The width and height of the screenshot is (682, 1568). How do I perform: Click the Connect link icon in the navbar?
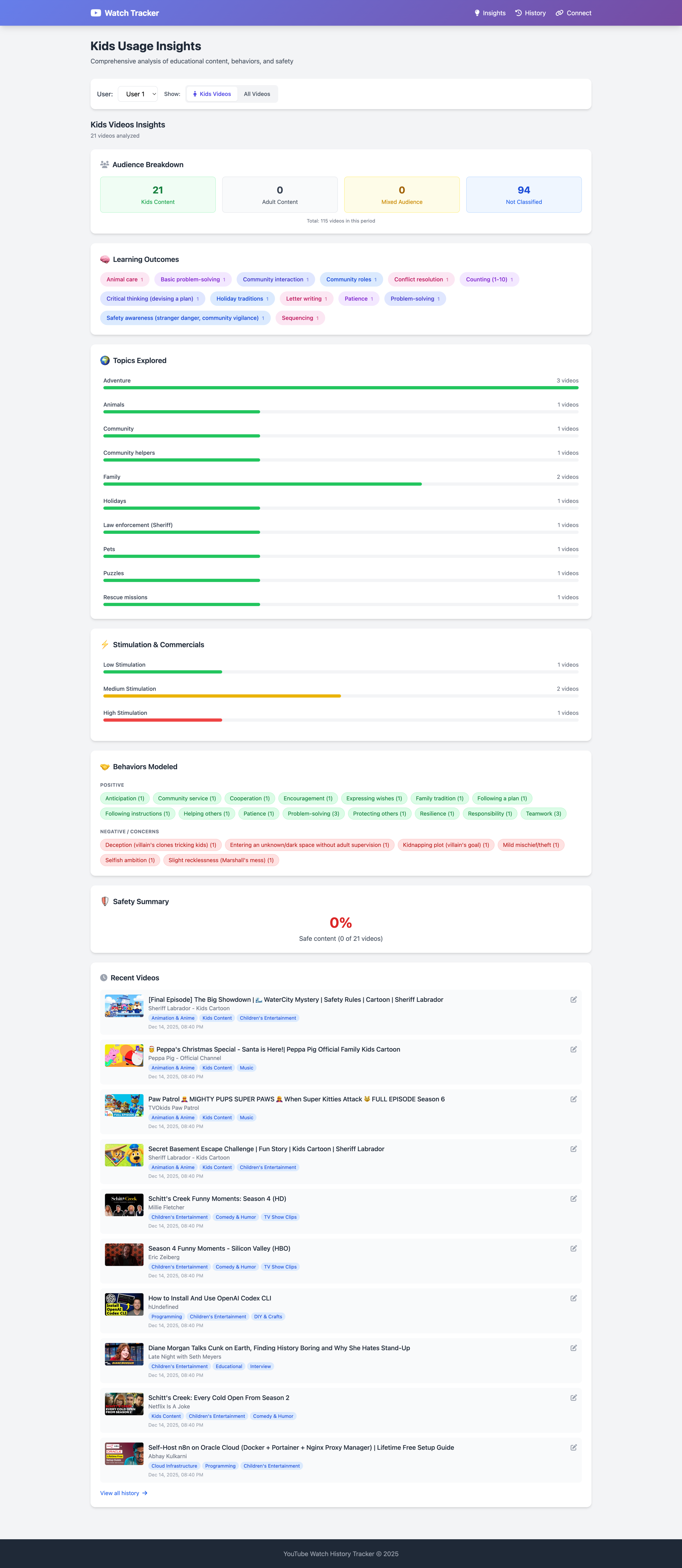click(560, 13)
